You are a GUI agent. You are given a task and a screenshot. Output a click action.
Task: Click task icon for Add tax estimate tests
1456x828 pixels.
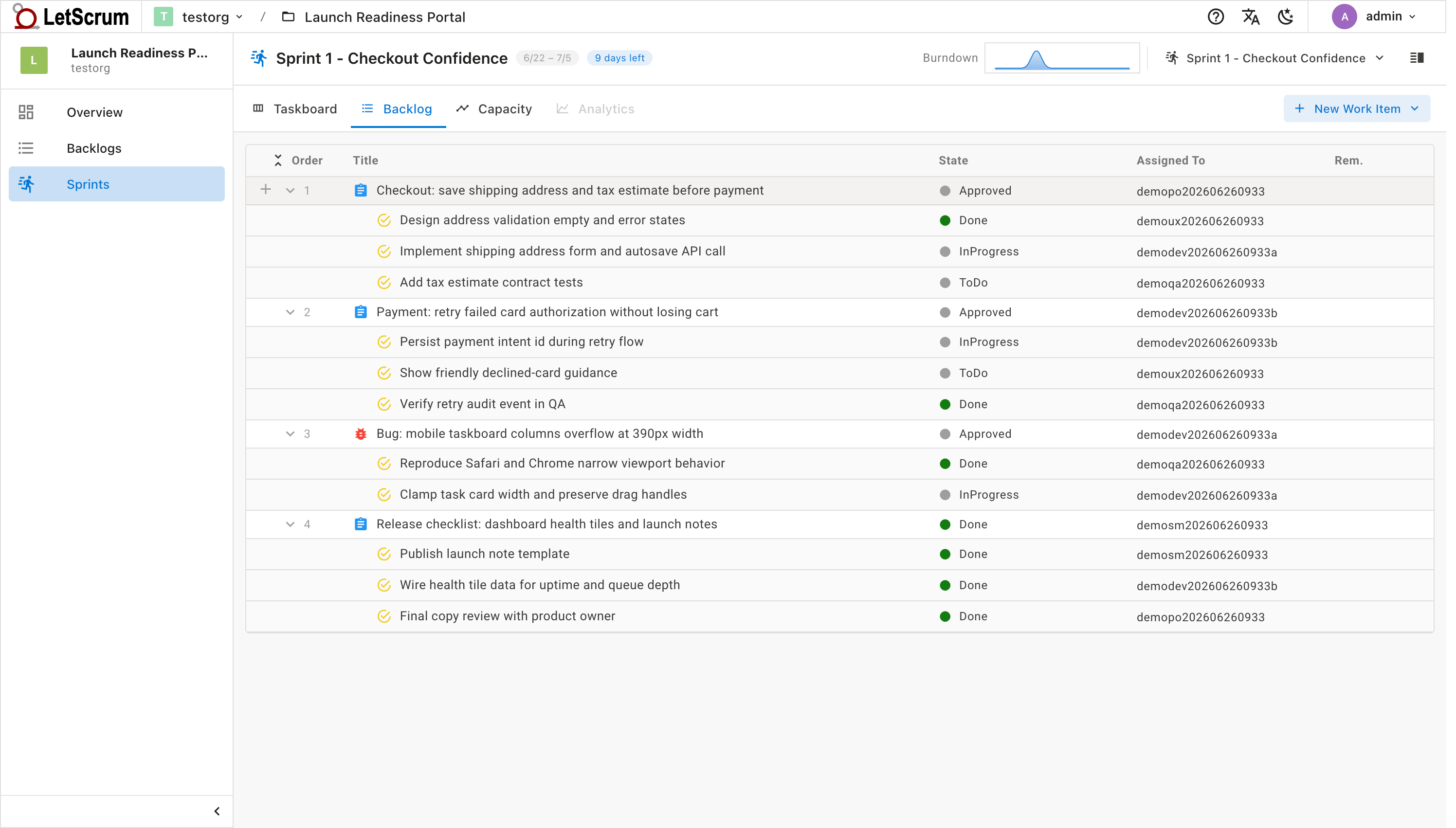pyautogui.click(x=384, y=283)
